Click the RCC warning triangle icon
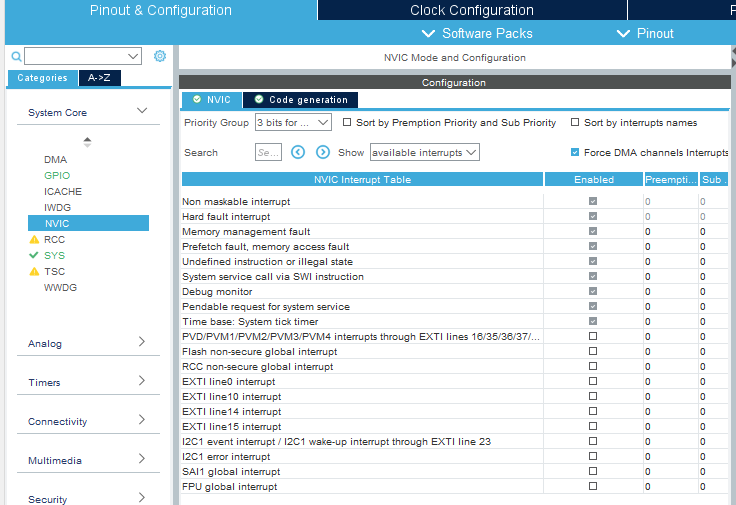The height and width of the screenshot is (505, 736). point(34,240)
